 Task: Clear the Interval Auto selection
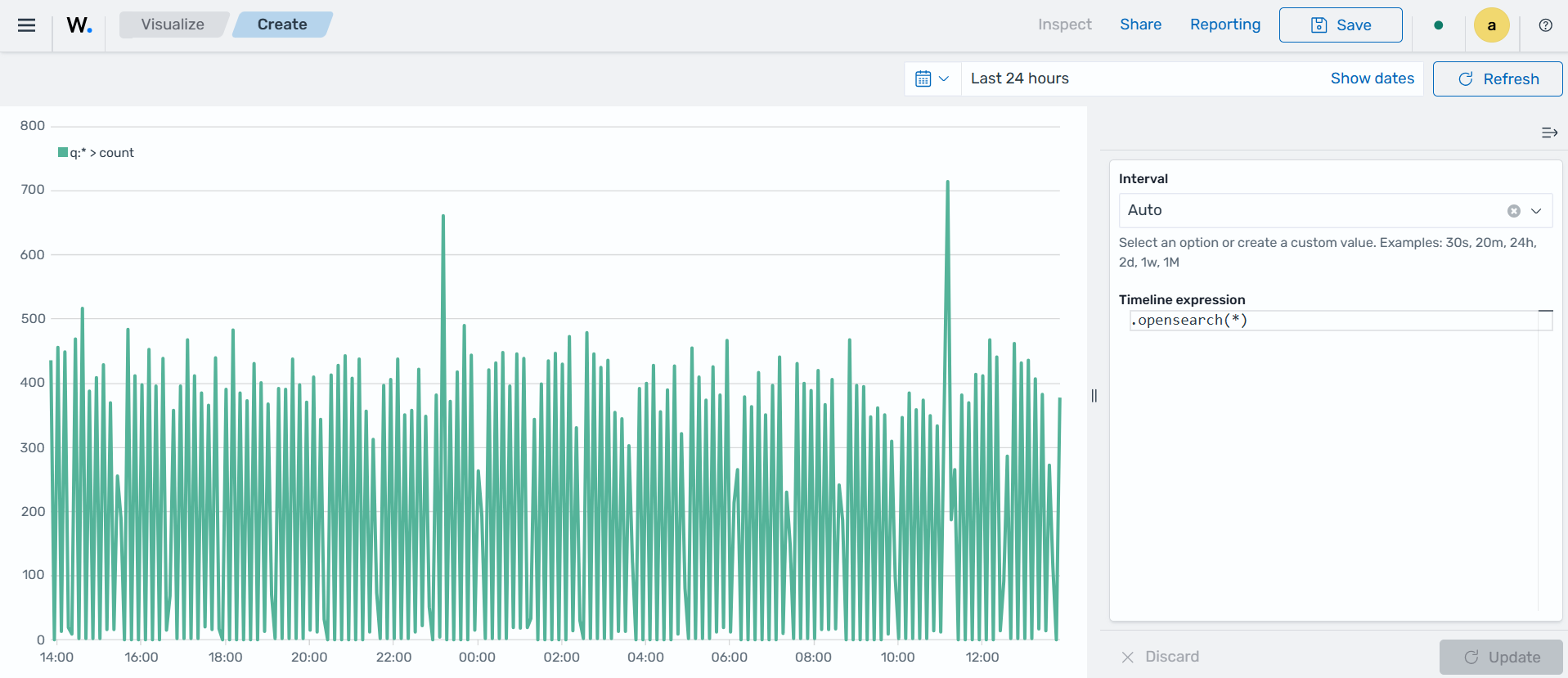1513,211
